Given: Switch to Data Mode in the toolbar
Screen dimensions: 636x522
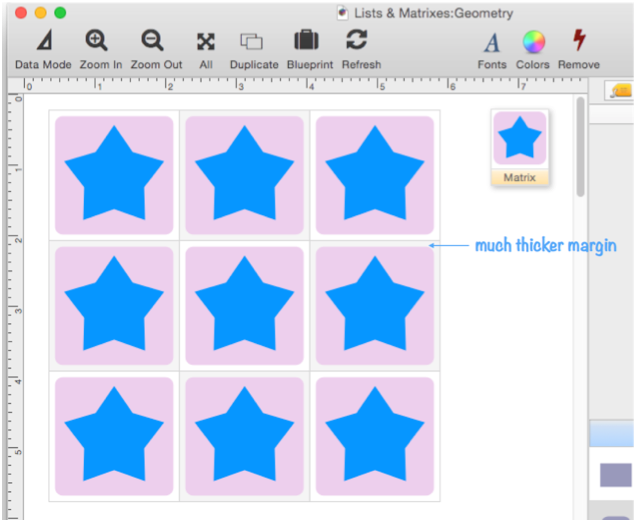Looking at the screenshot, I should (x=43, y=49).
